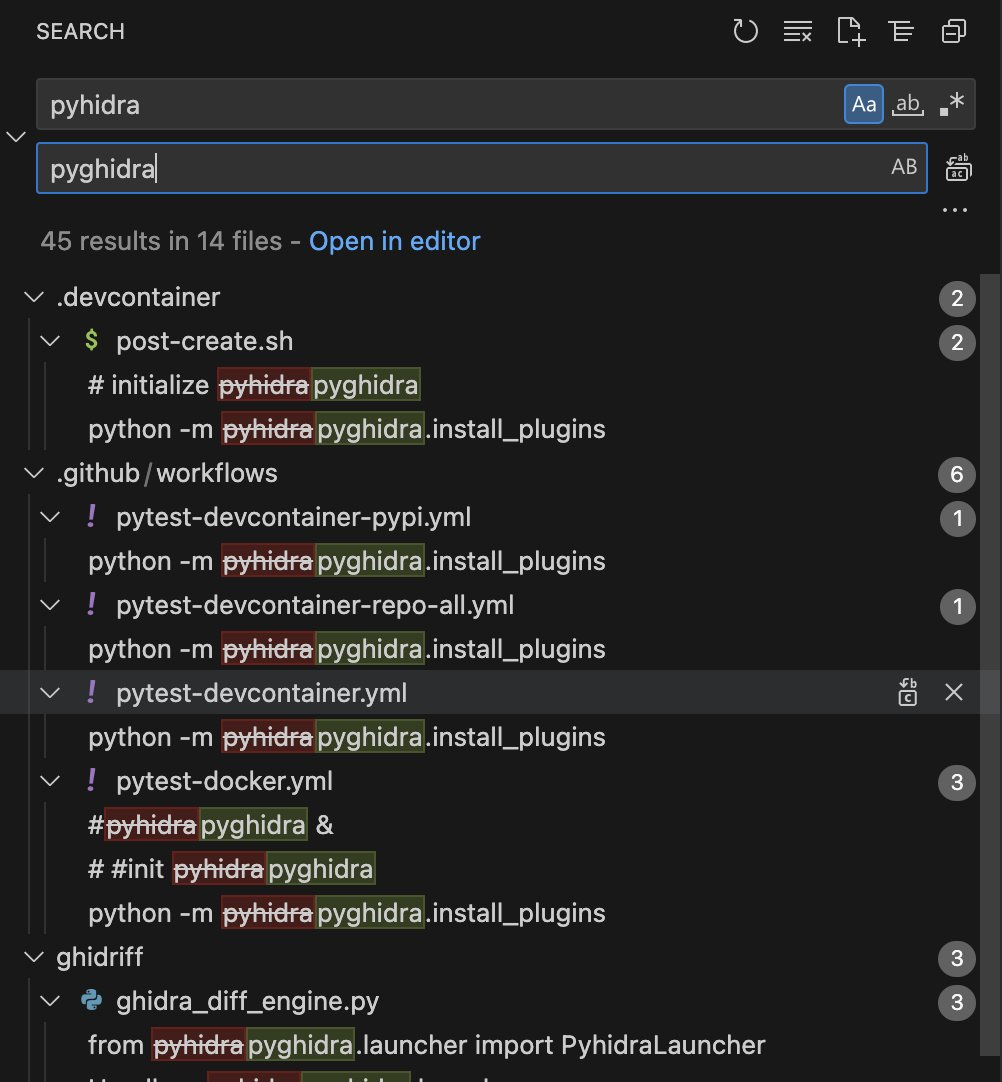Collapse all search results icon

(x=954, y=31)
